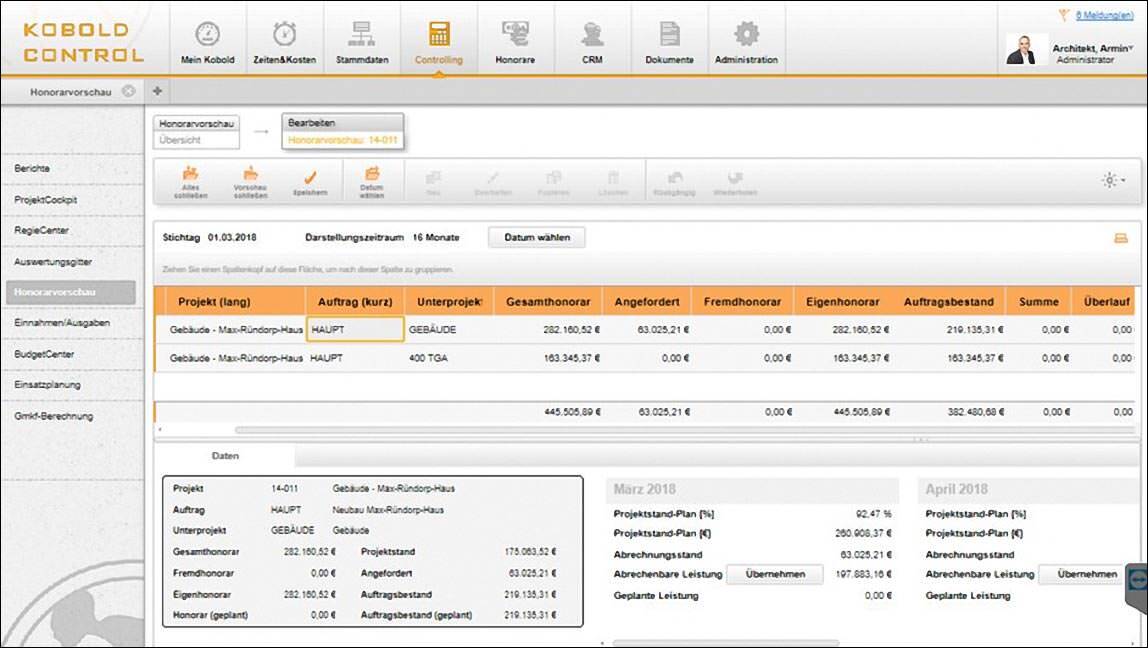The image size is (1148, 648).
Task: Sort by Fremdhonorar column header
Action: click(x=742, y=302)
